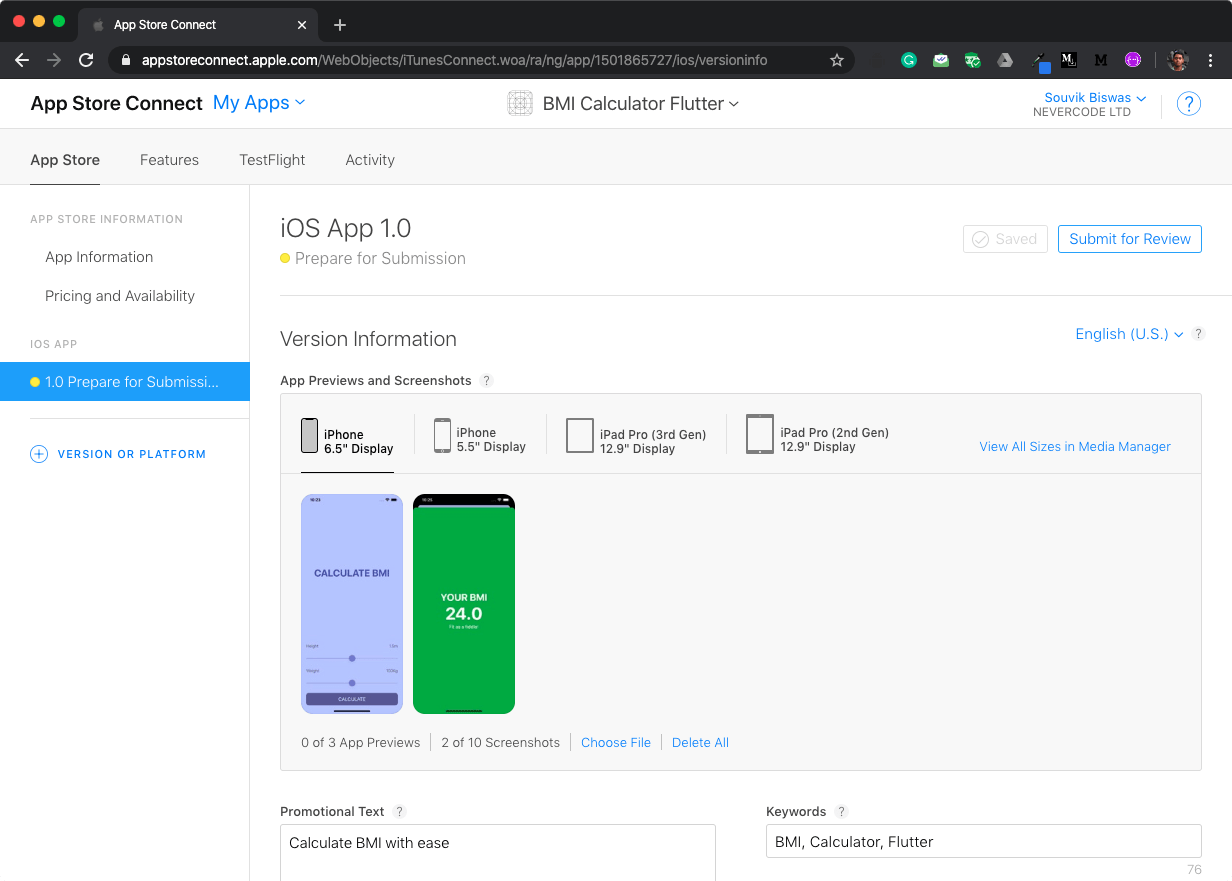
Task: Show help for App Previews and Screenshots
Action: (x=487, y=381)
